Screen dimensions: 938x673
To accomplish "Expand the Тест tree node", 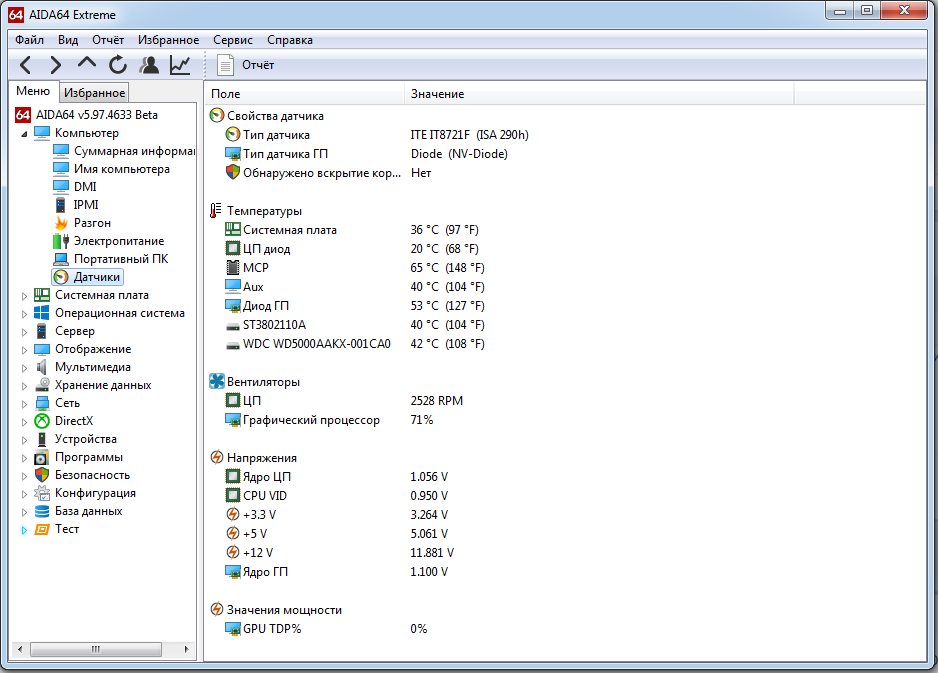I will pyautogui.click(x=25, y=530).
